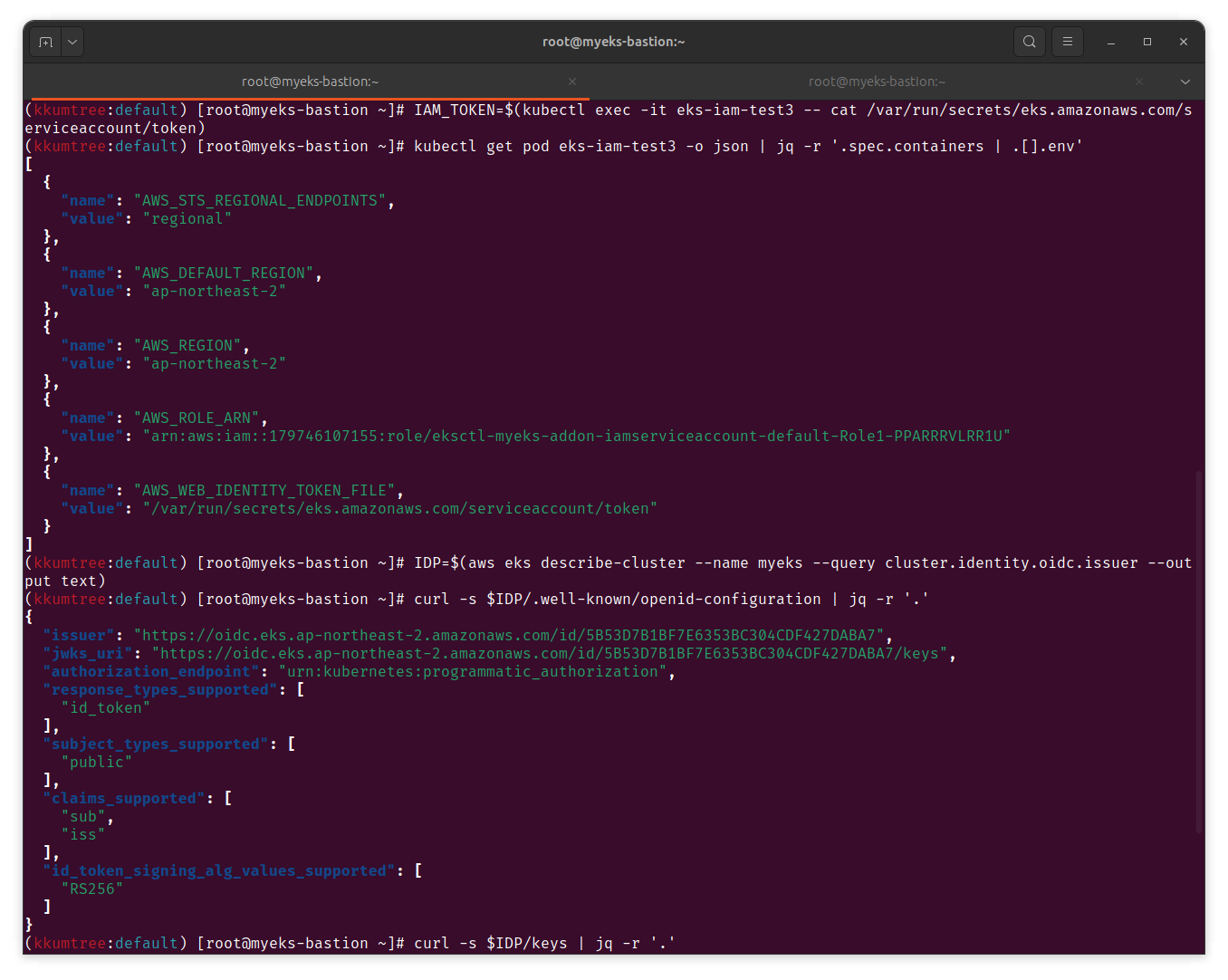
Task: Click the "iss" claim entry
Action: pyautogui.click(x=83, y=835)
